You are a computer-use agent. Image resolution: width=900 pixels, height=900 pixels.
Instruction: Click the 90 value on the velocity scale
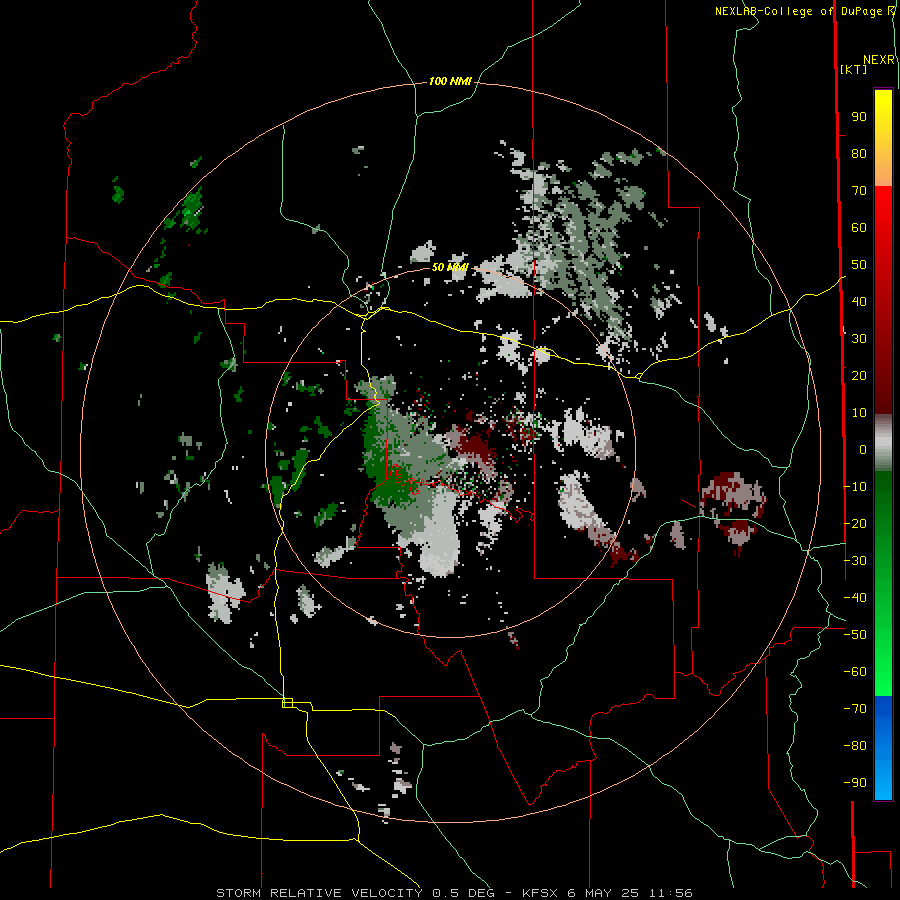coord(859,117)
